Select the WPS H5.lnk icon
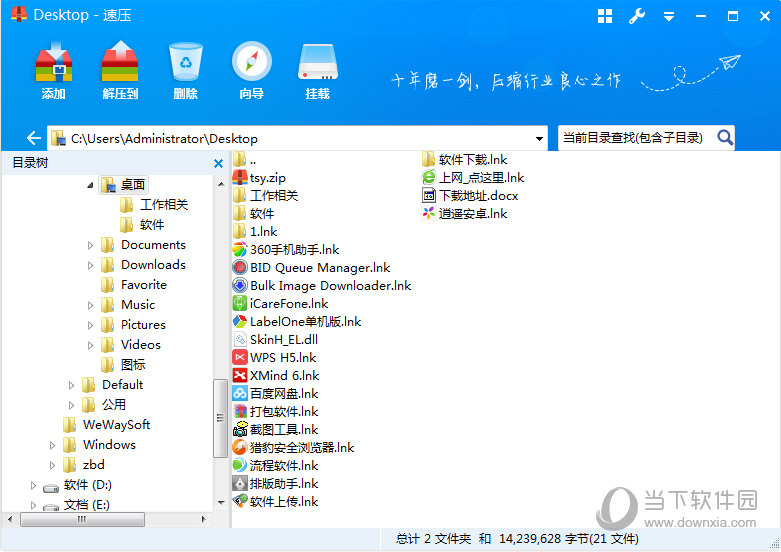 (240, 357)
